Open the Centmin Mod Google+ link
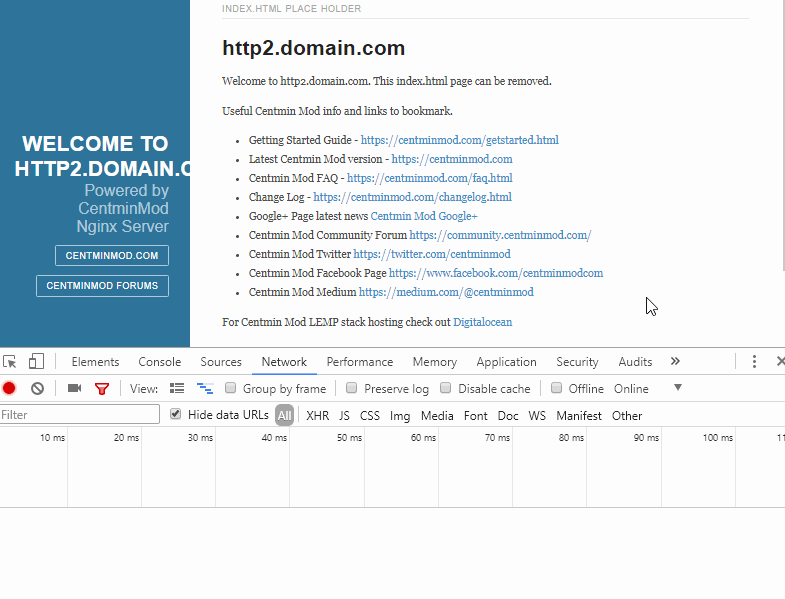Screen dimensions: 785x599 pyautogui.click(x=424, y=216)
